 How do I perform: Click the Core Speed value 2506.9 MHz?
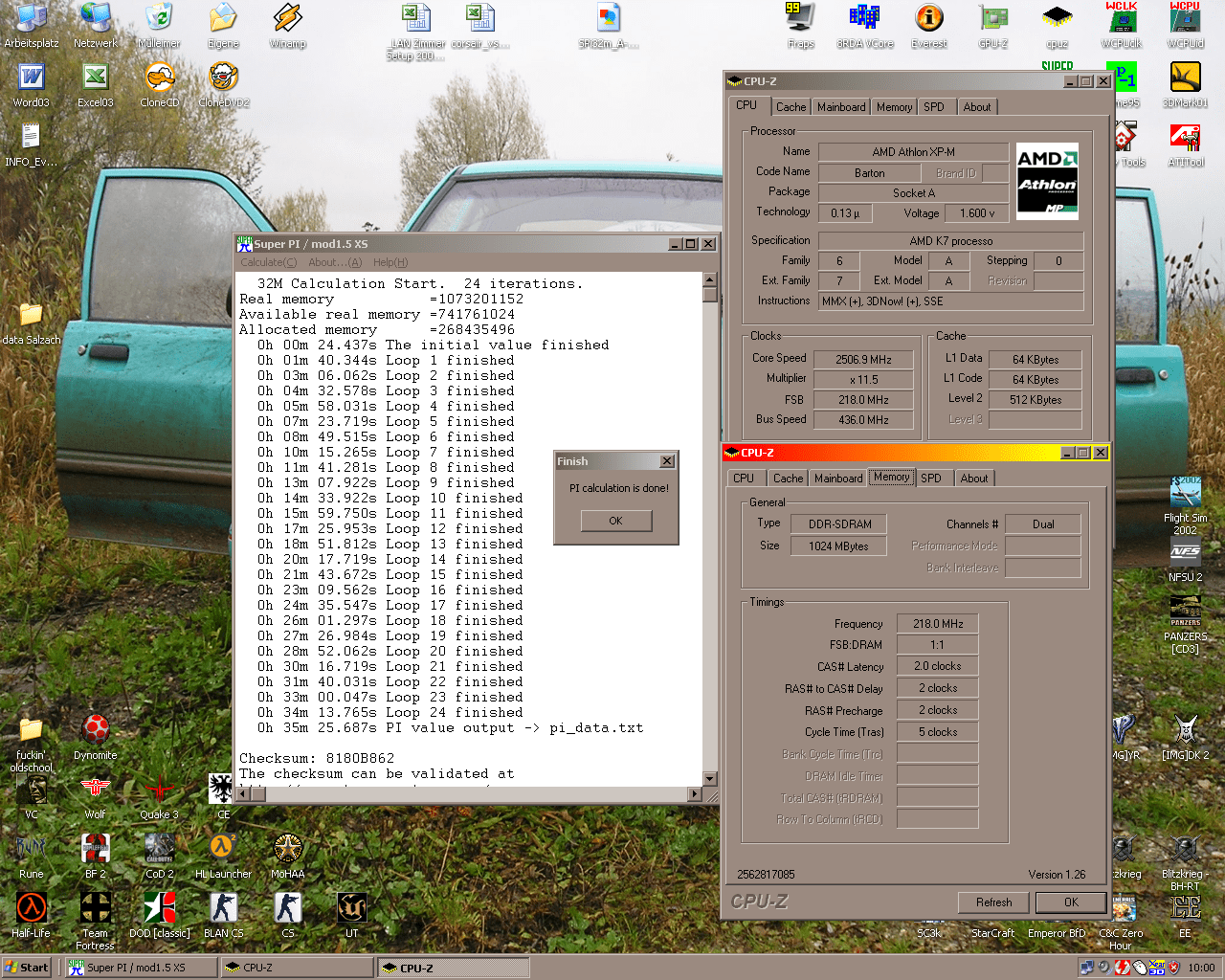[x=863, y=360]
